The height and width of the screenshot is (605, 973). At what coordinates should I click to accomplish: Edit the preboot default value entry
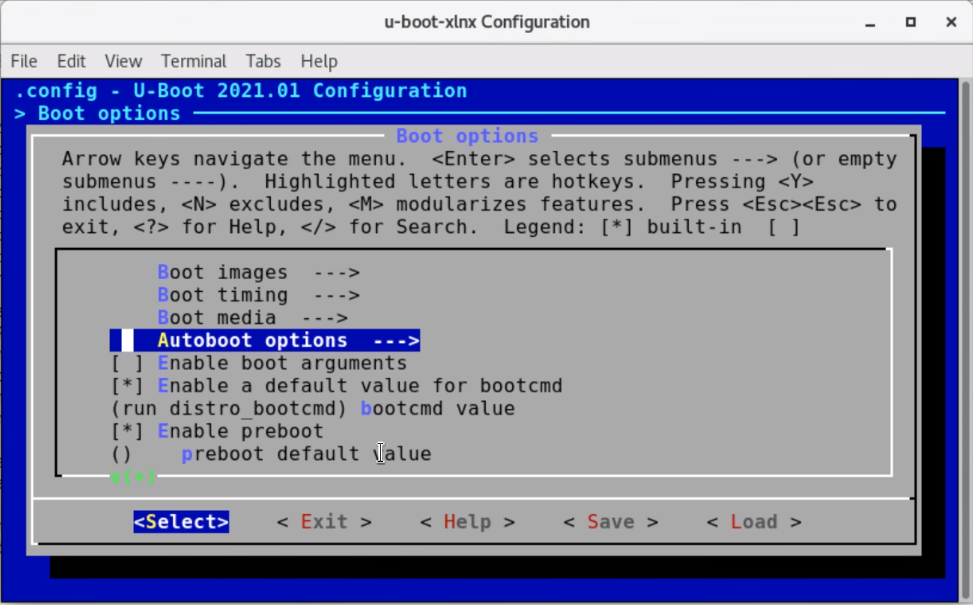coord(271,454)
